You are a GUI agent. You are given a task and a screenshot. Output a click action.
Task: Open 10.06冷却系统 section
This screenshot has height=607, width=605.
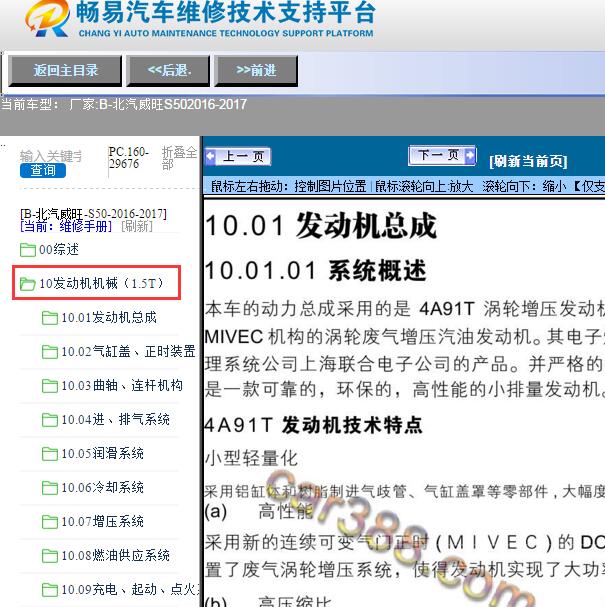[102, 488]
